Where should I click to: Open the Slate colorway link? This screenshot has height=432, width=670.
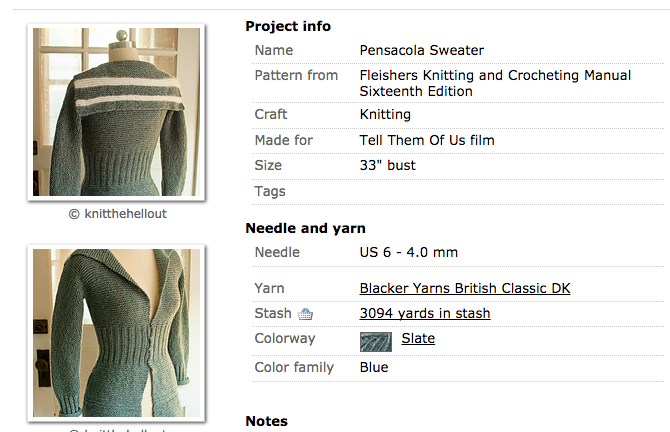point(418,339)
